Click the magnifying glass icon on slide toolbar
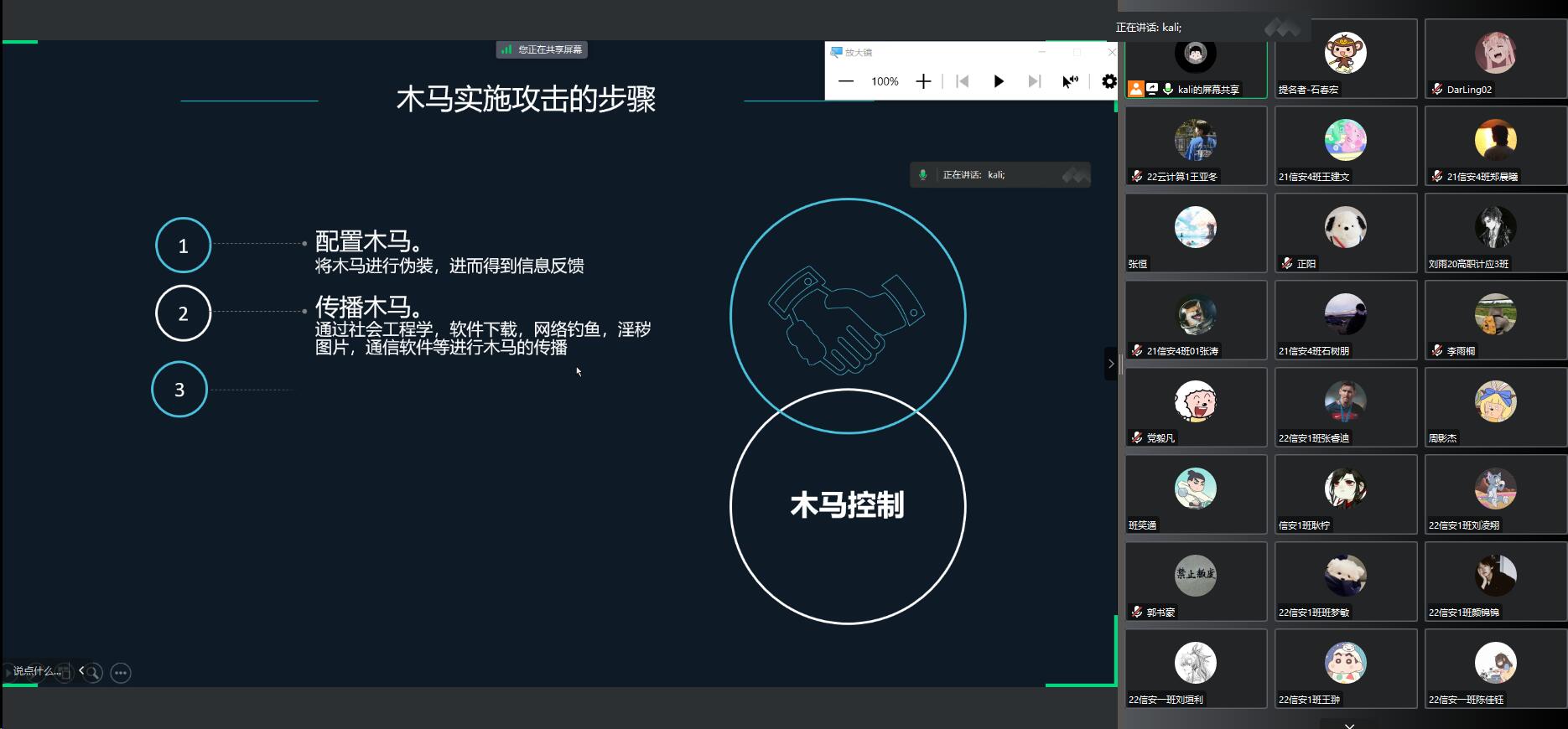Screen dimensions: 1568x729 tap(93, 673)
